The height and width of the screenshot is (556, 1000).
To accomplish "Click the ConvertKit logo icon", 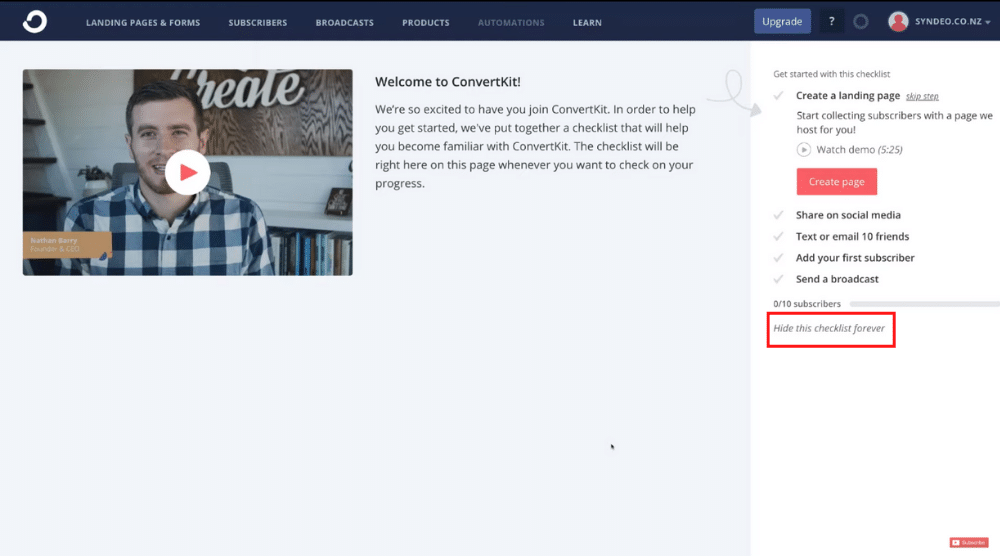I will pyautogui.click(x=34, y=22).
